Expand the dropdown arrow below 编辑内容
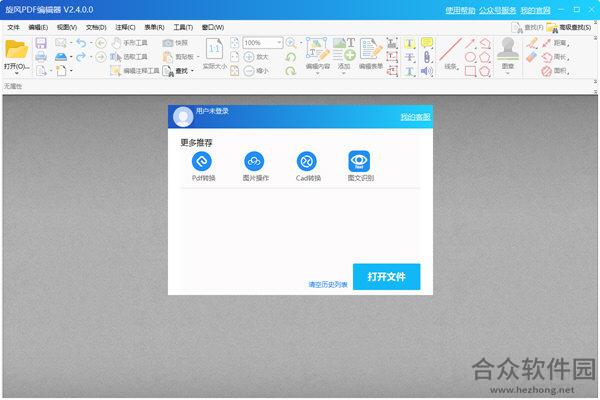Viewport: 600px width, 400px height. [x=318, y=73]
